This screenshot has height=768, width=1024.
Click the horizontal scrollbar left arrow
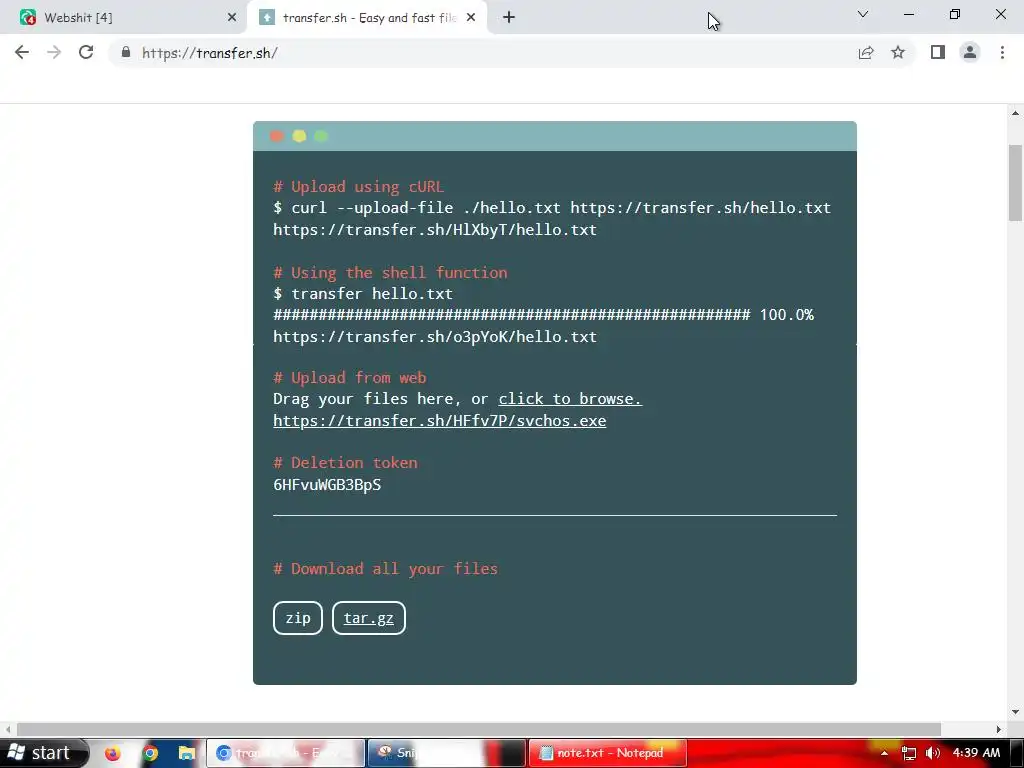click(x=8, y=729)
